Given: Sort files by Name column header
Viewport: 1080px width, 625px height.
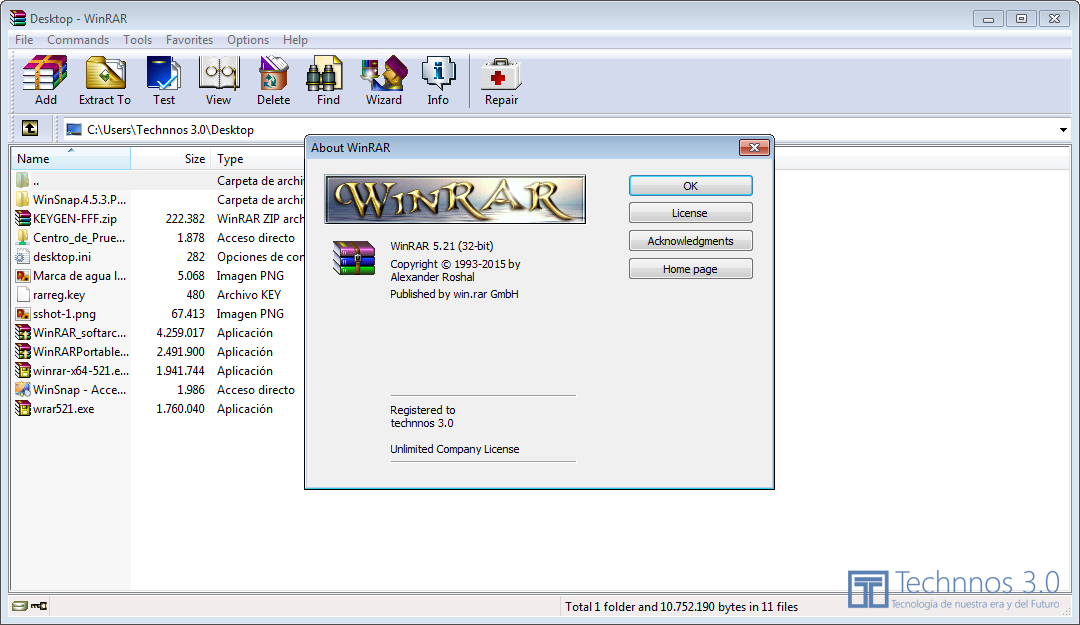Looking at the screenshot, I should click(71, 158).
